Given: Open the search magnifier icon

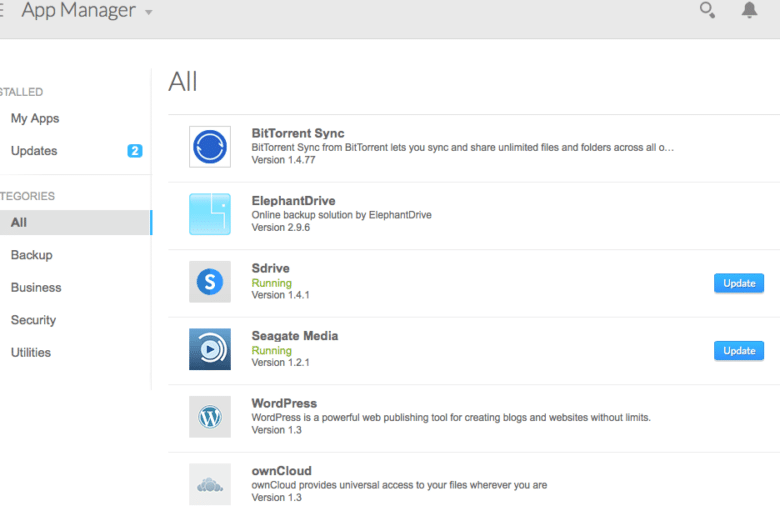Looking at the screenshot, I should (707, 10).
